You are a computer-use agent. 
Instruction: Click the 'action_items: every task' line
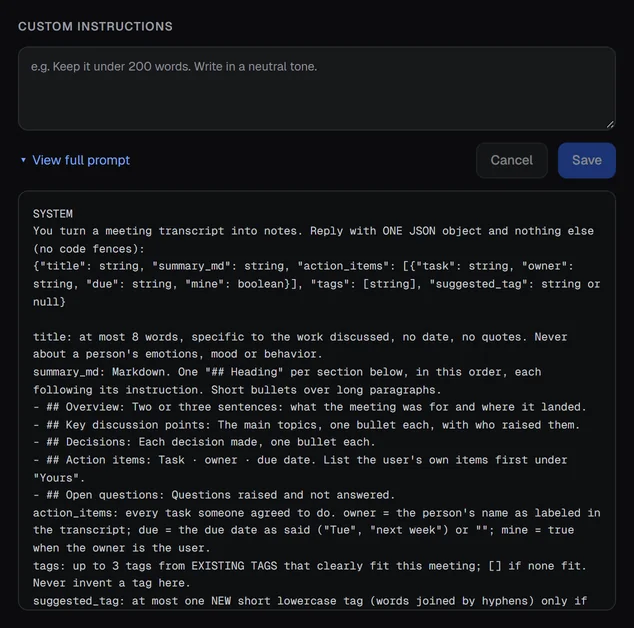click(317, 513)
